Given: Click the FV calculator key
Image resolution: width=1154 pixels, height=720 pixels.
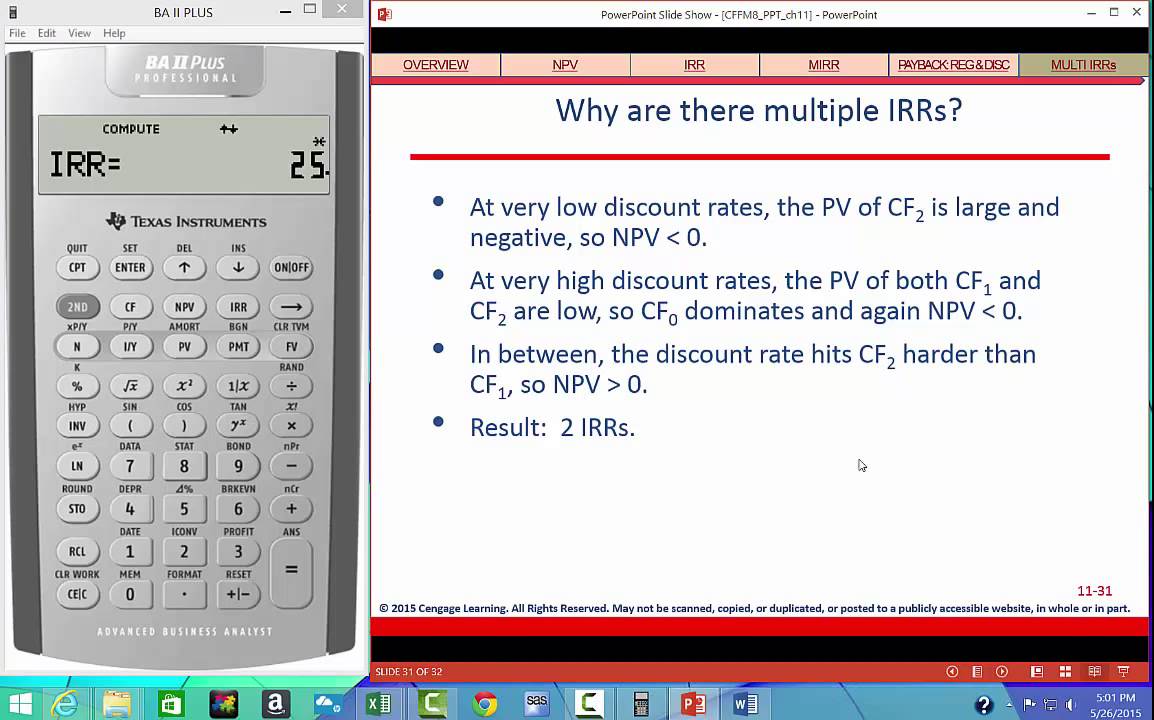Looking at the screenshot, I should (291, 347).
